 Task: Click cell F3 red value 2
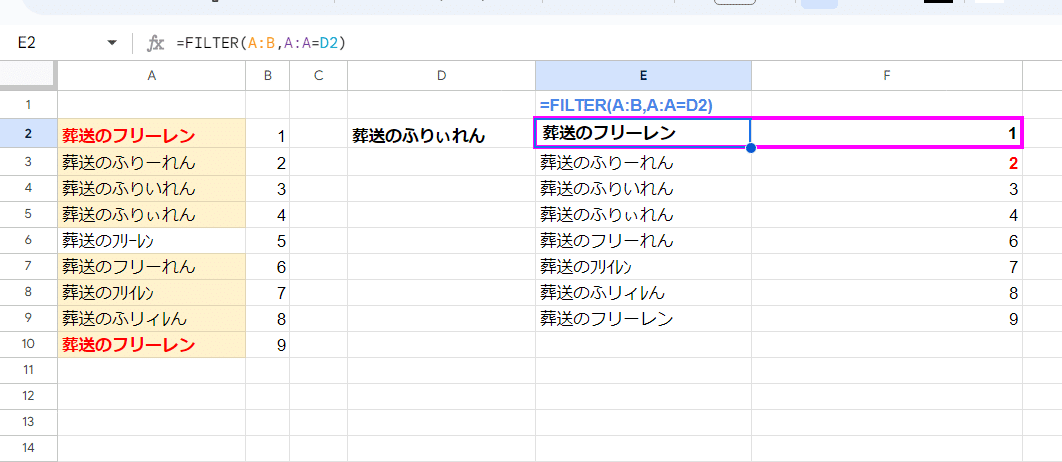pyautogui.click(x=887, y=162)
